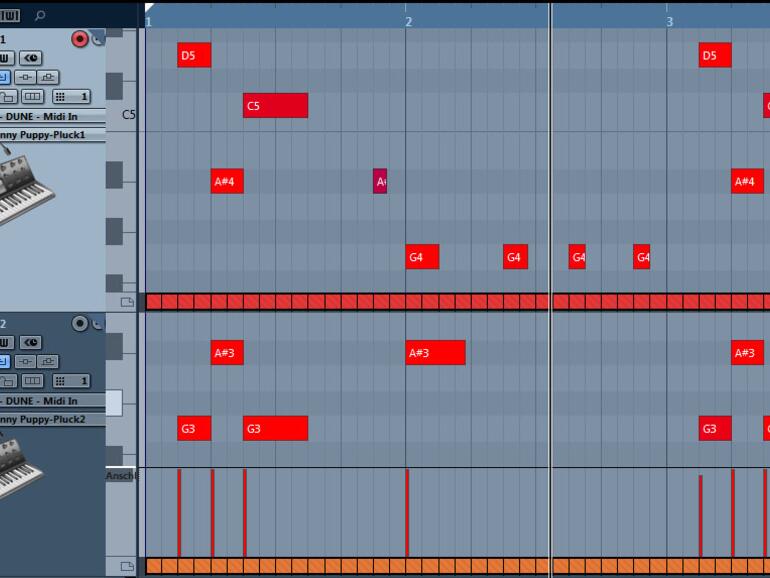Click the synthesizer picture on track 1

point(26,189)
